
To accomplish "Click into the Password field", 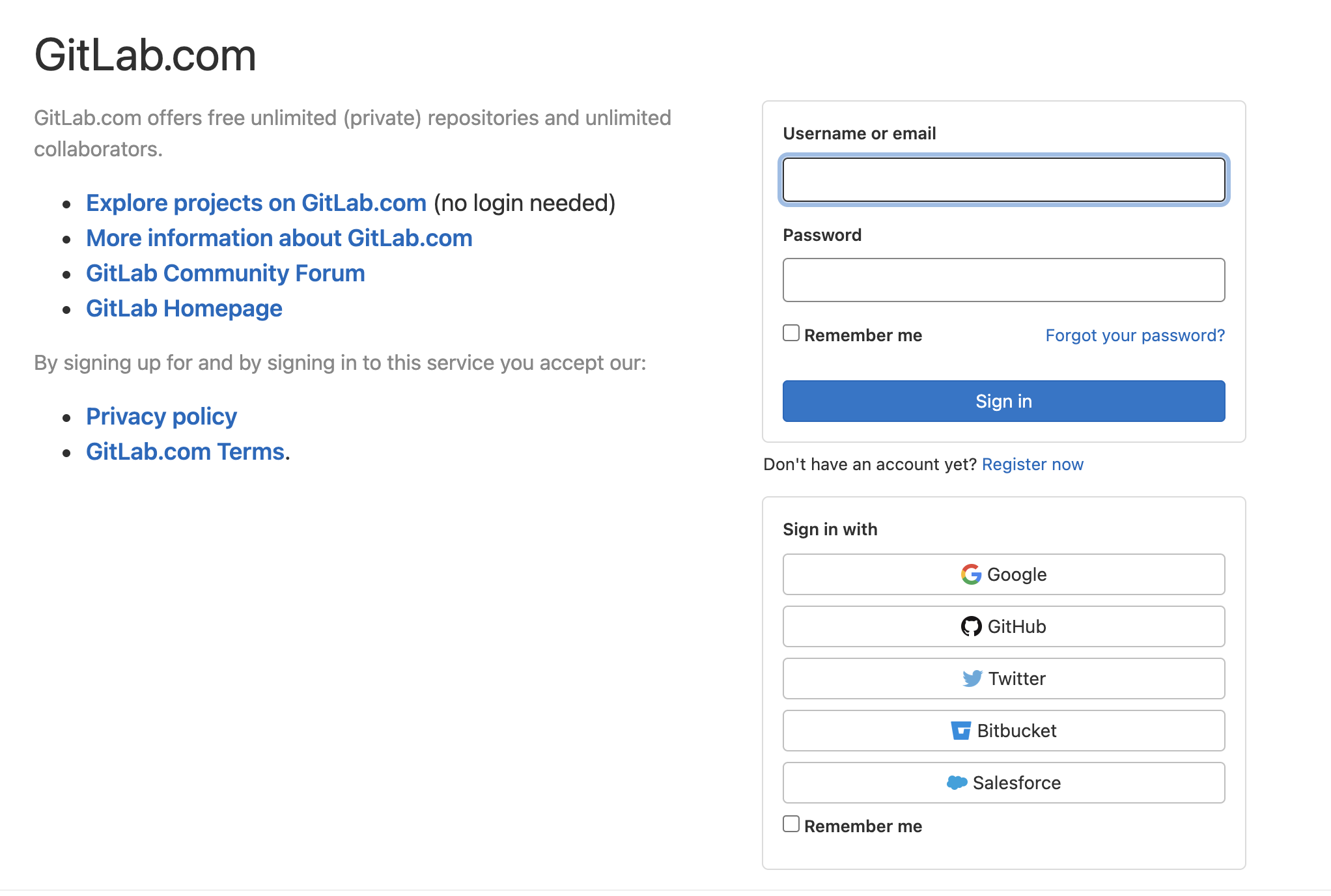I will [x=1003, y=280].
